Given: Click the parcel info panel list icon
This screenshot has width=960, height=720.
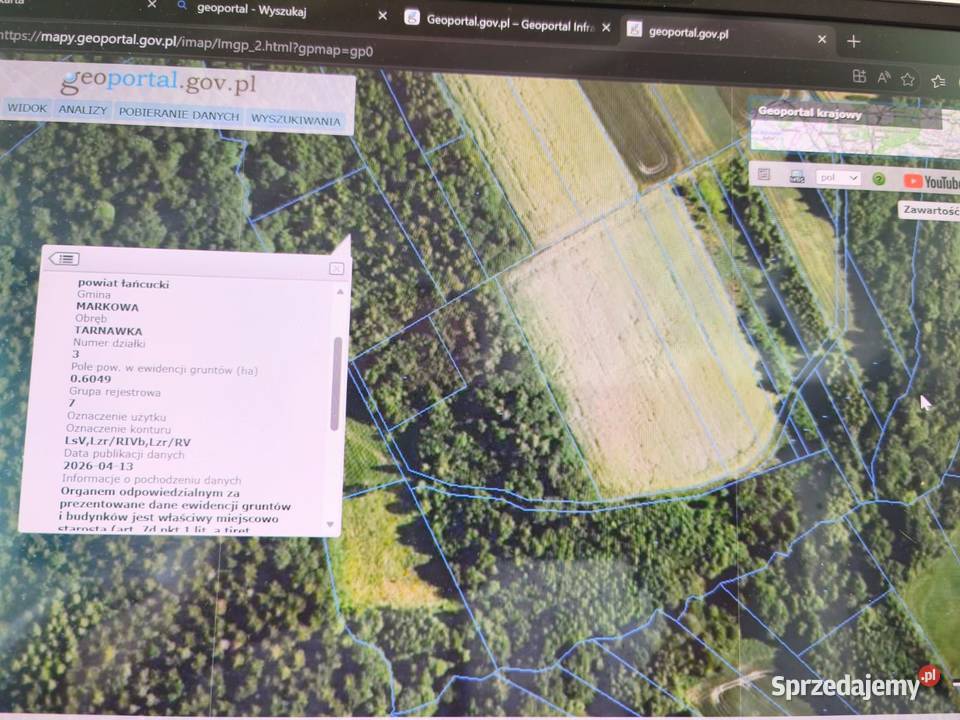Looking at the screenshot, I should click(64, 258).
